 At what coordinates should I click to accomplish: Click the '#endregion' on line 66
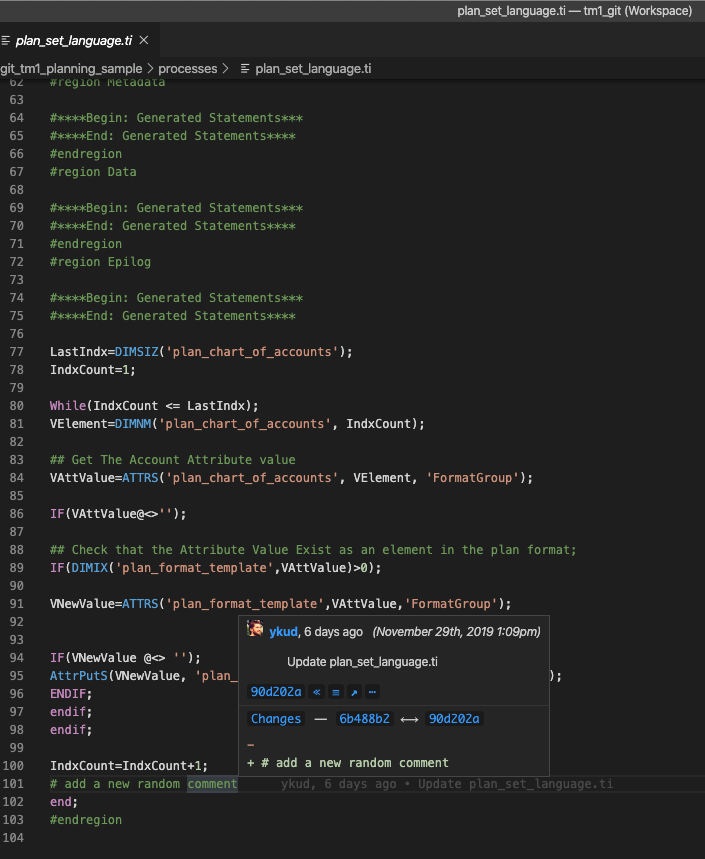tap(86, 154)
